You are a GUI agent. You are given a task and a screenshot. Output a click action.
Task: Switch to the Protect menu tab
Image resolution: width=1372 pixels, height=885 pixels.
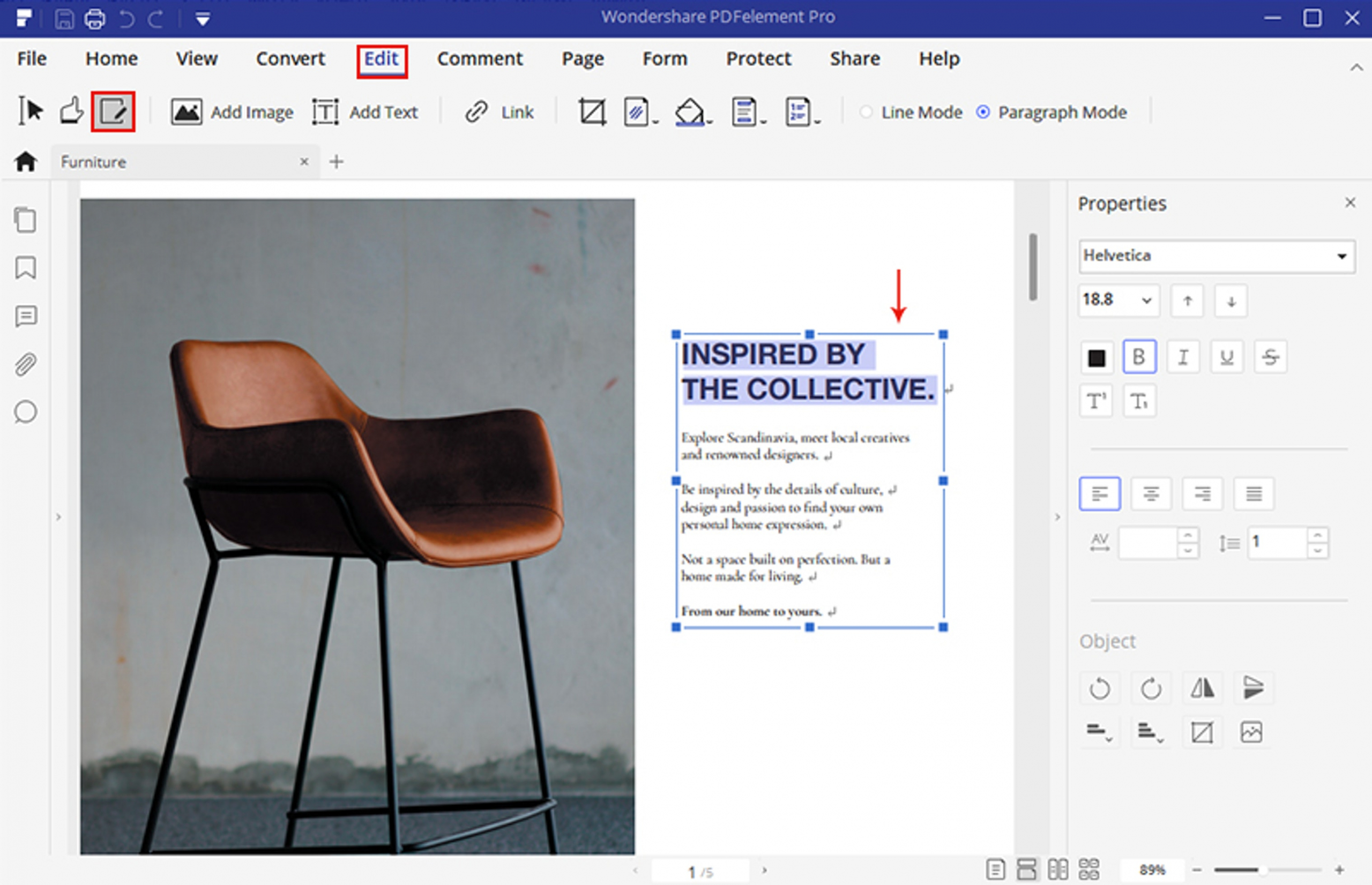coord(758,58)
